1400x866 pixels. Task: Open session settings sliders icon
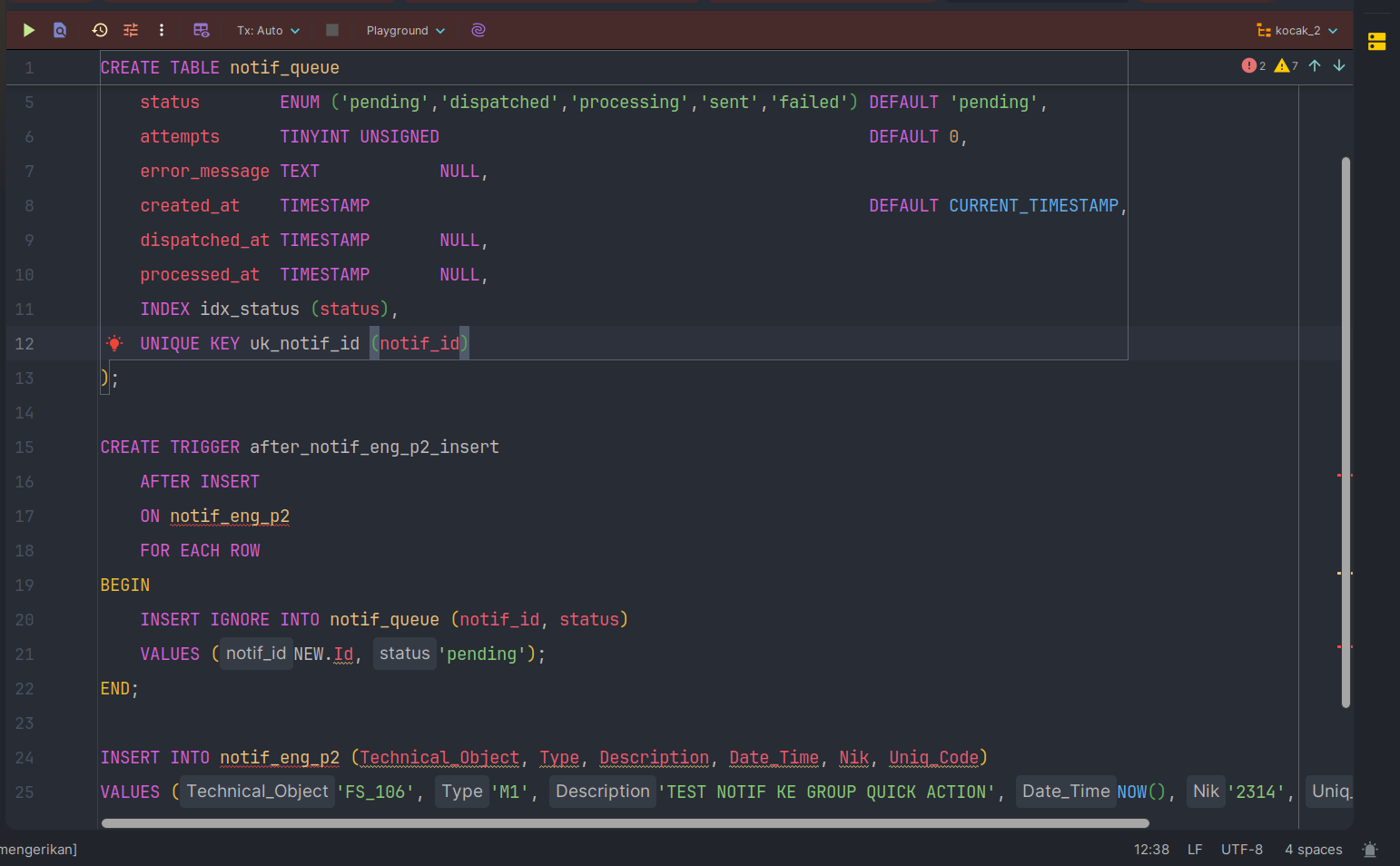pos(131,30)
